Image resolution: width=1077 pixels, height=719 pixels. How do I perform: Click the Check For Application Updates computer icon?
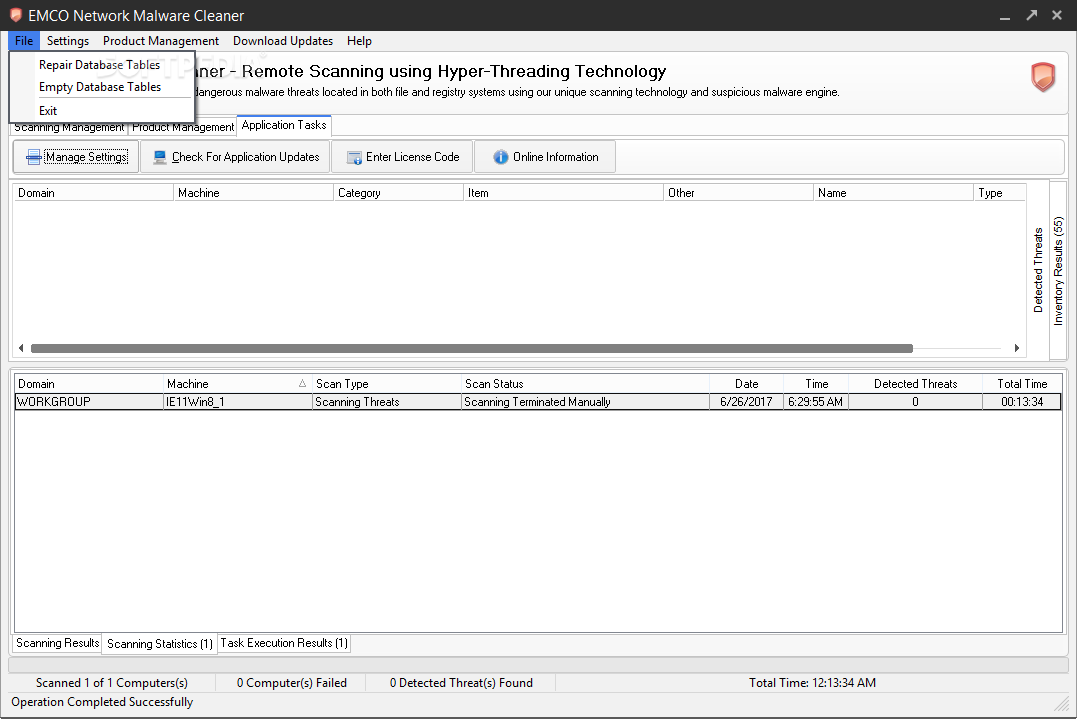click(x=160, y=157)
